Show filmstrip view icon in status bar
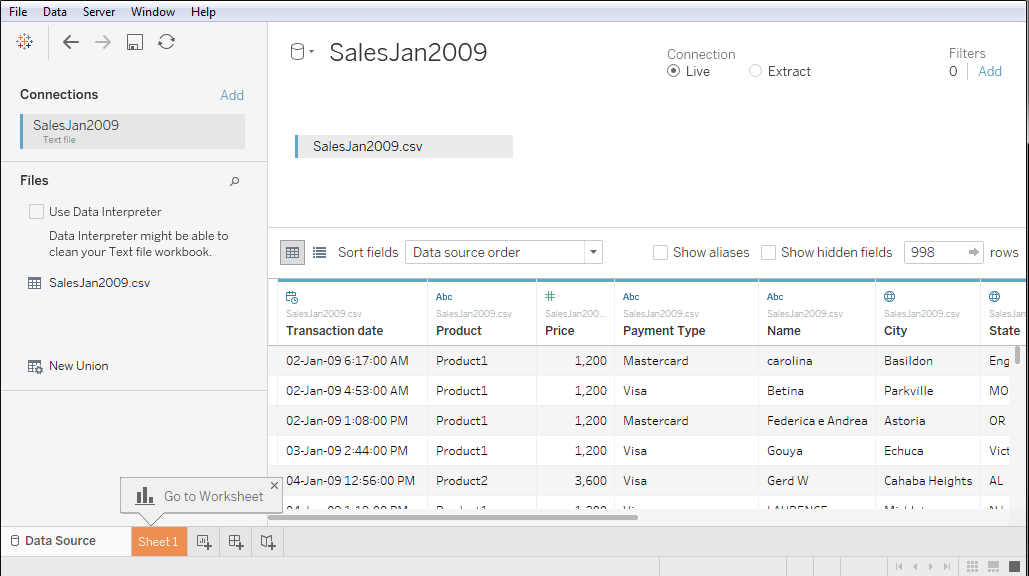Viewport: 1029px width, 576px height. click(x=994, y=566)
